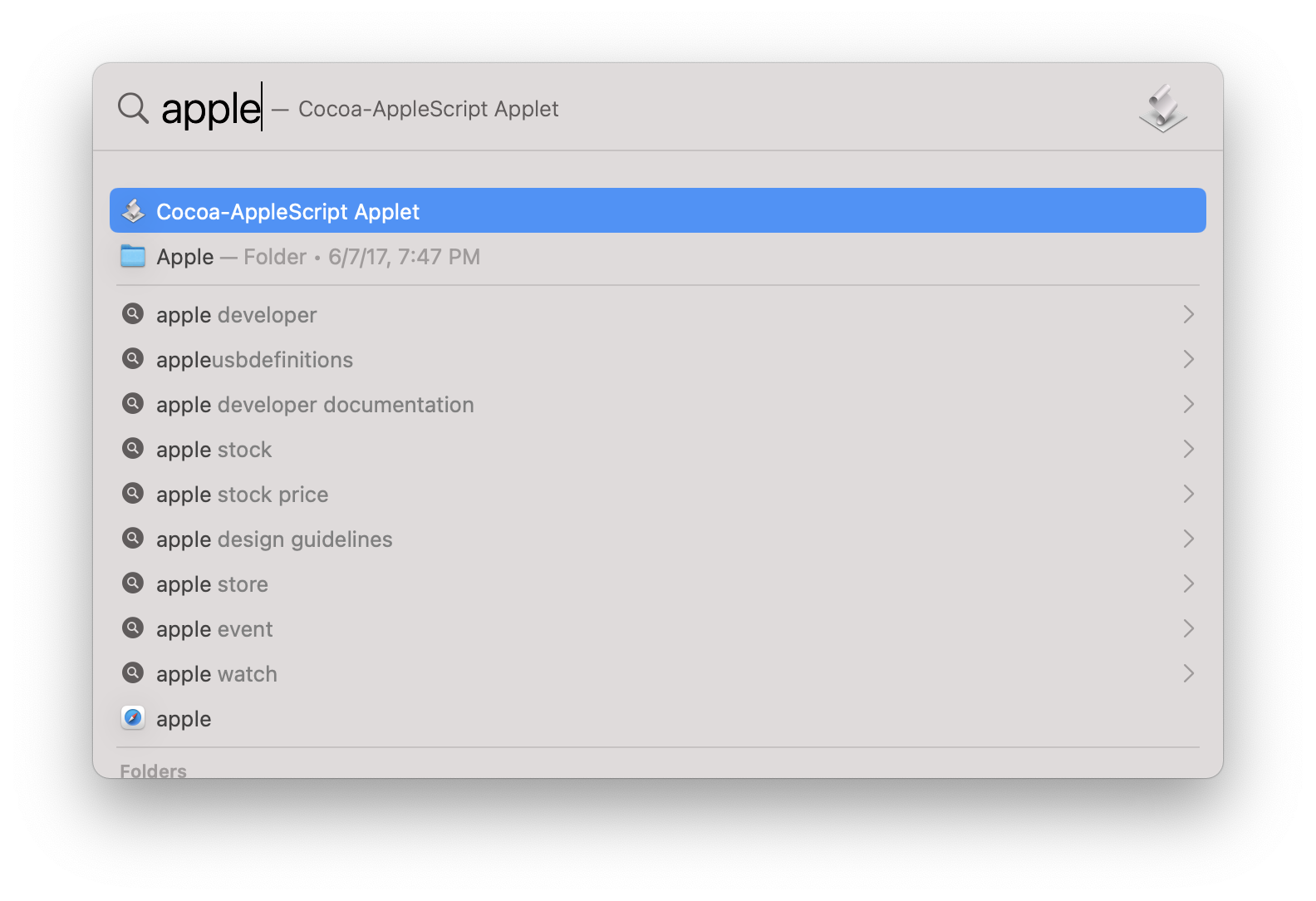This screenshot has height=901, width=1316.
Task: Expand the apple stock suggestion chevron
Action: tap(1188, 449)
